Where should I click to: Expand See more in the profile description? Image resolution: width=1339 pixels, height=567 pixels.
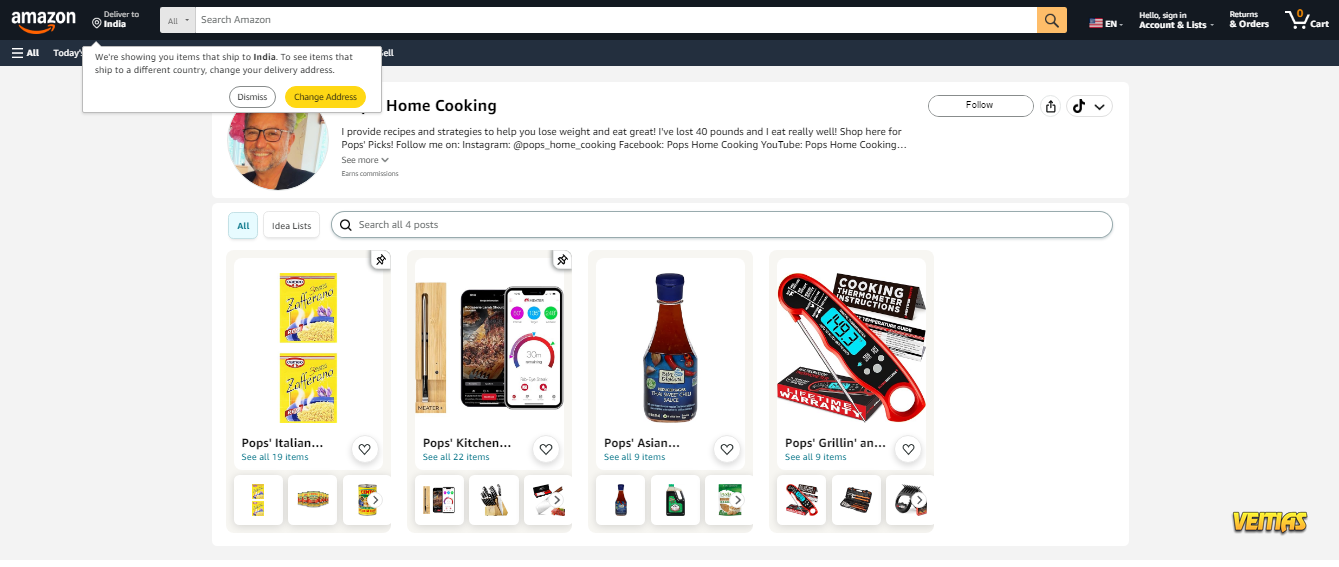coord(365,160)
